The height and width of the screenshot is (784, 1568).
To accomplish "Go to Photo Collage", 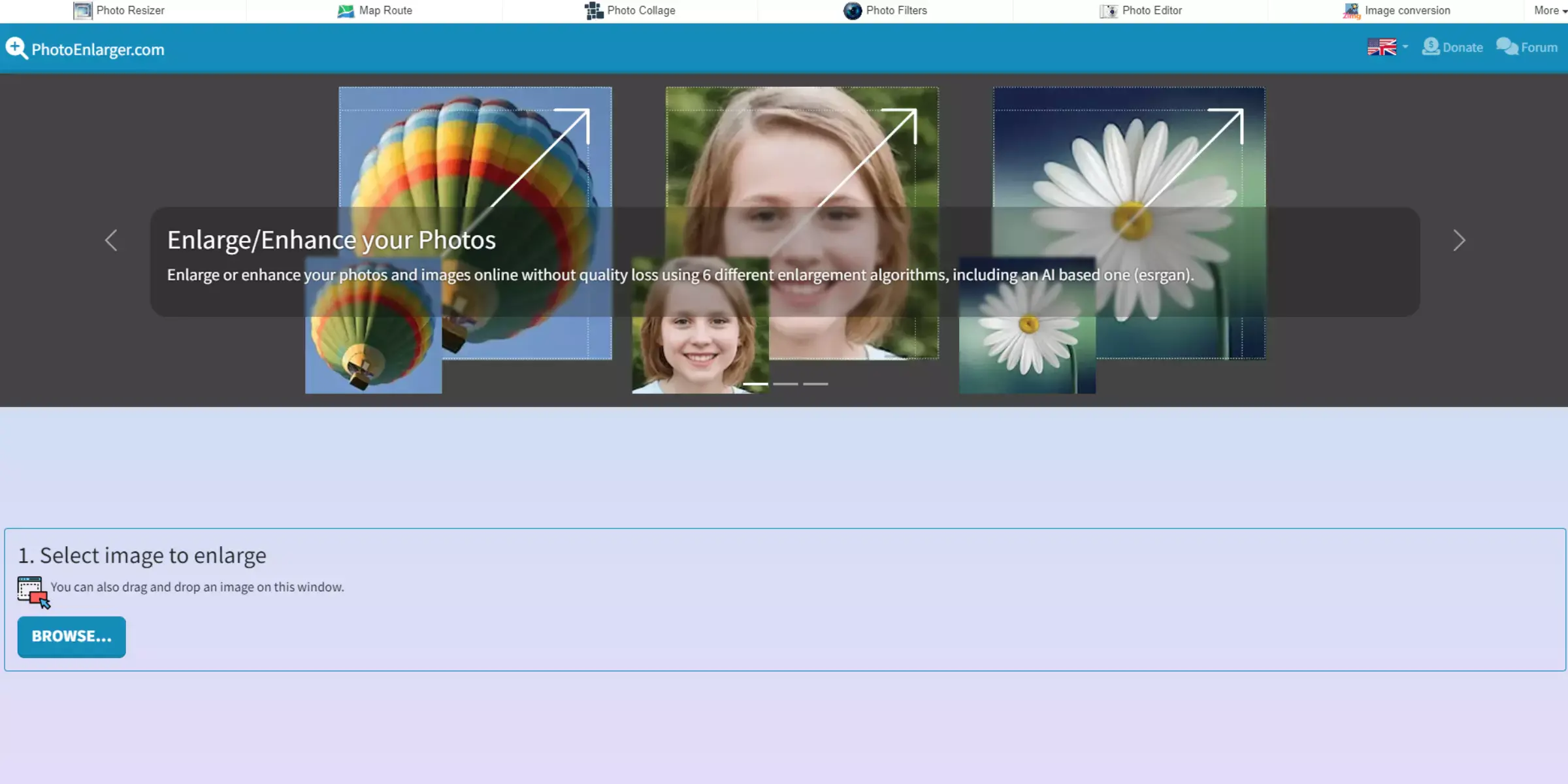I will click(641, 10).
